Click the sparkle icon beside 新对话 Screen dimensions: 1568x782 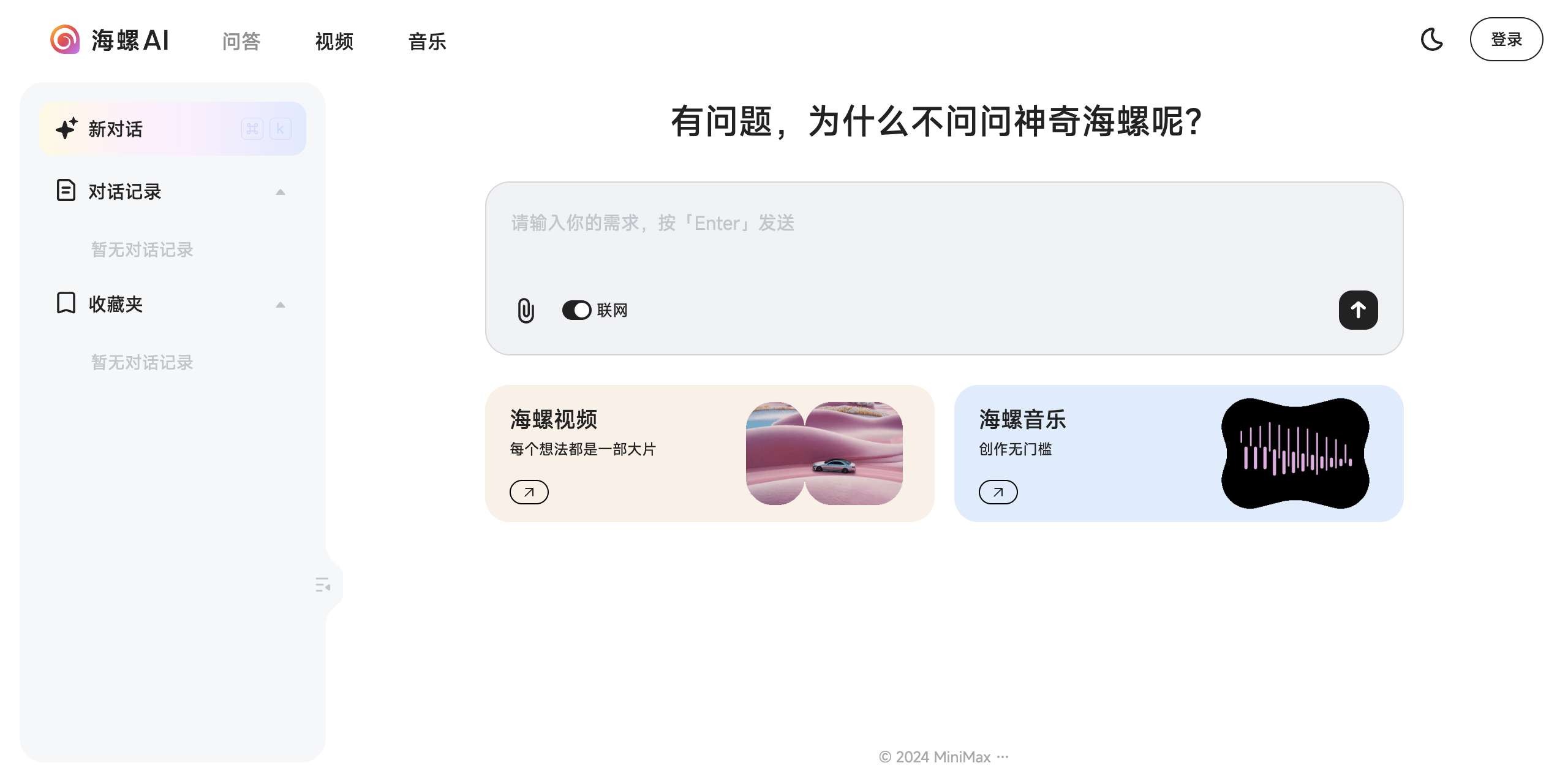pos(66,129)
